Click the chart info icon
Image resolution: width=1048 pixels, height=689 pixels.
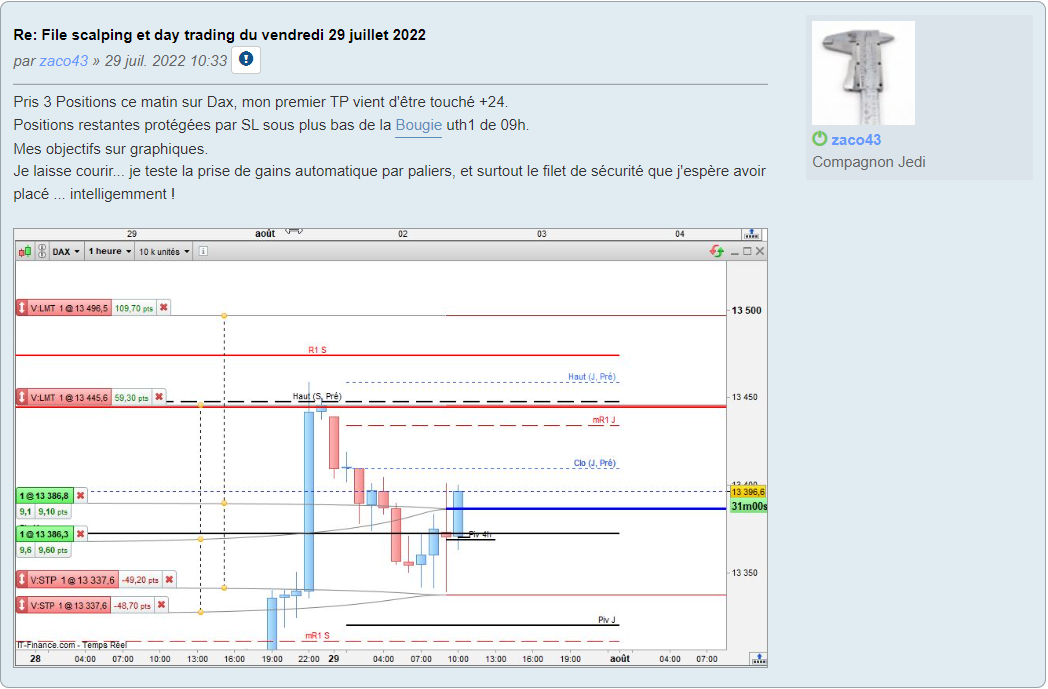(203, 251)
